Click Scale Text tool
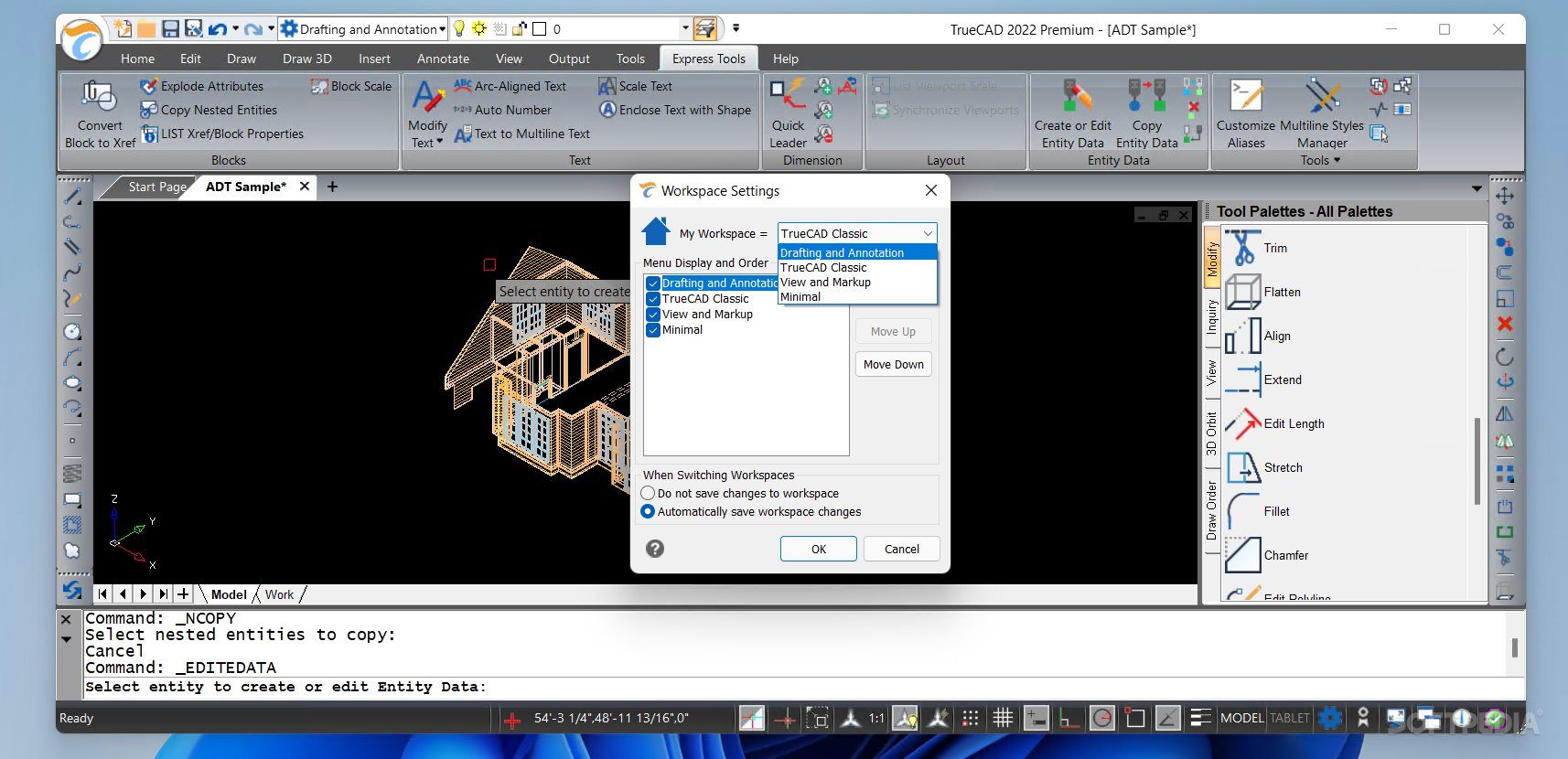 click(635, 86)
